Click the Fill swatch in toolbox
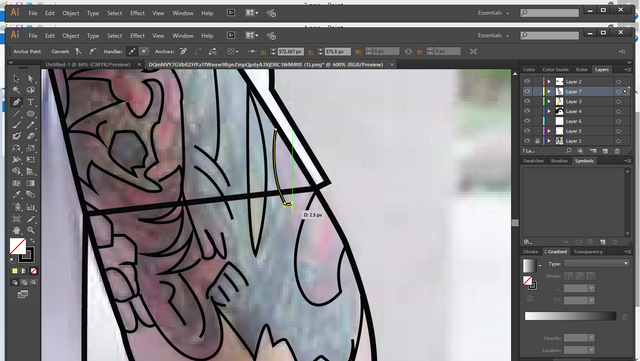Screen dimensions: 640x361 [x=18, y=246]
